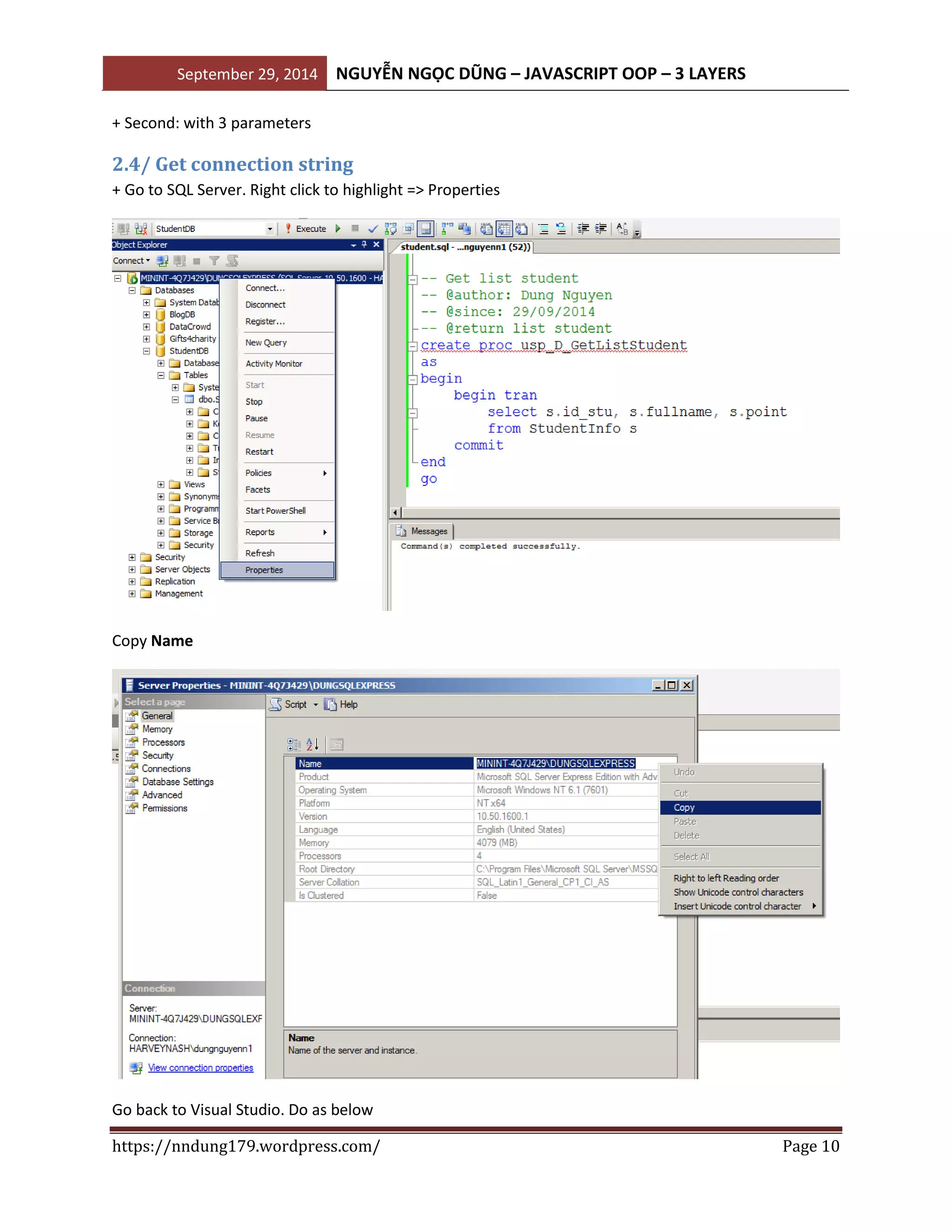Screen dimensions: 952x1232
Task: Open the StudentDB database dropdown
Action: point(270,228)
